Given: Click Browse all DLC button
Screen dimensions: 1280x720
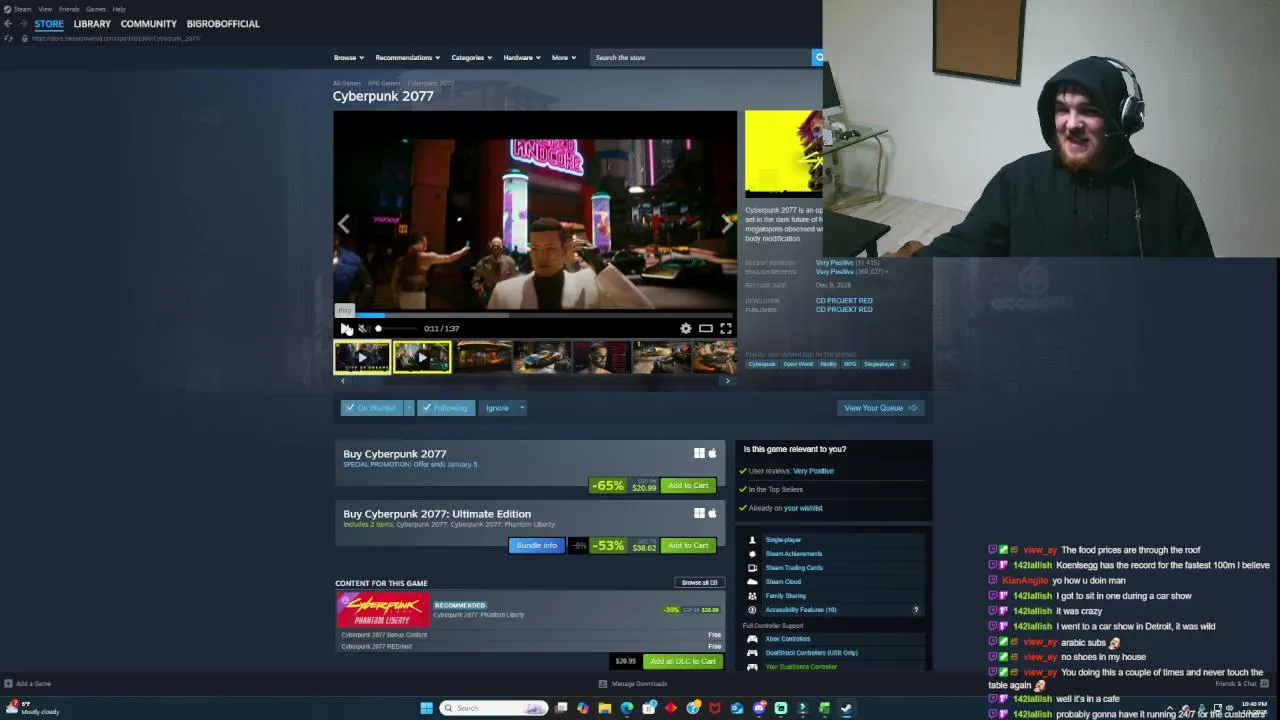Looking at the screenshot, I should click(699, 582).
